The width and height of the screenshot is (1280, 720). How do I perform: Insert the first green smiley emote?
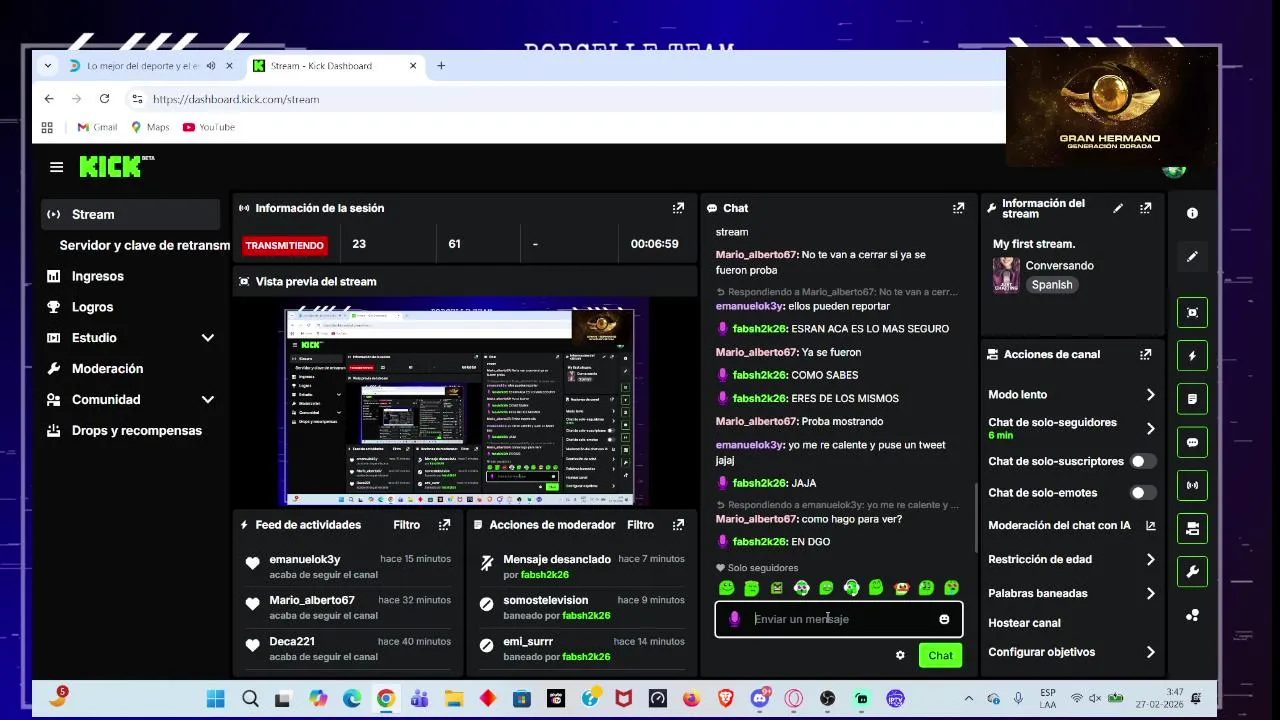(727, 588)
